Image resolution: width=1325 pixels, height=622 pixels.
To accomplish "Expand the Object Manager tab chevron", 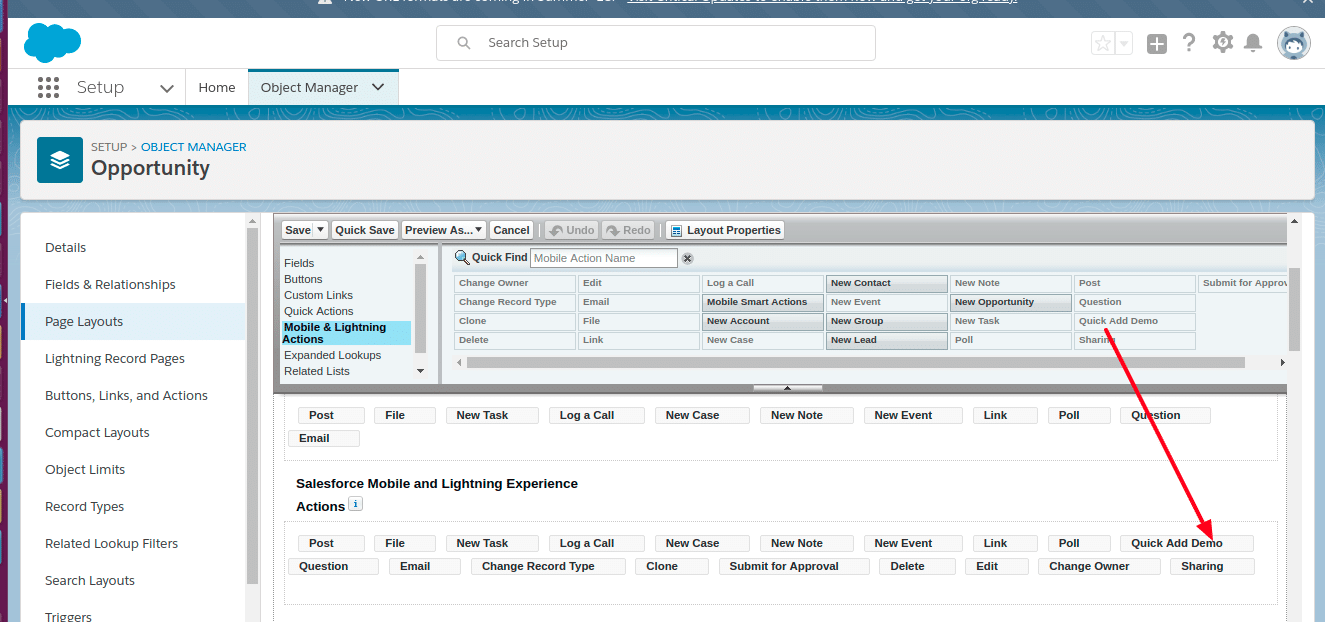I will [378, 87].
